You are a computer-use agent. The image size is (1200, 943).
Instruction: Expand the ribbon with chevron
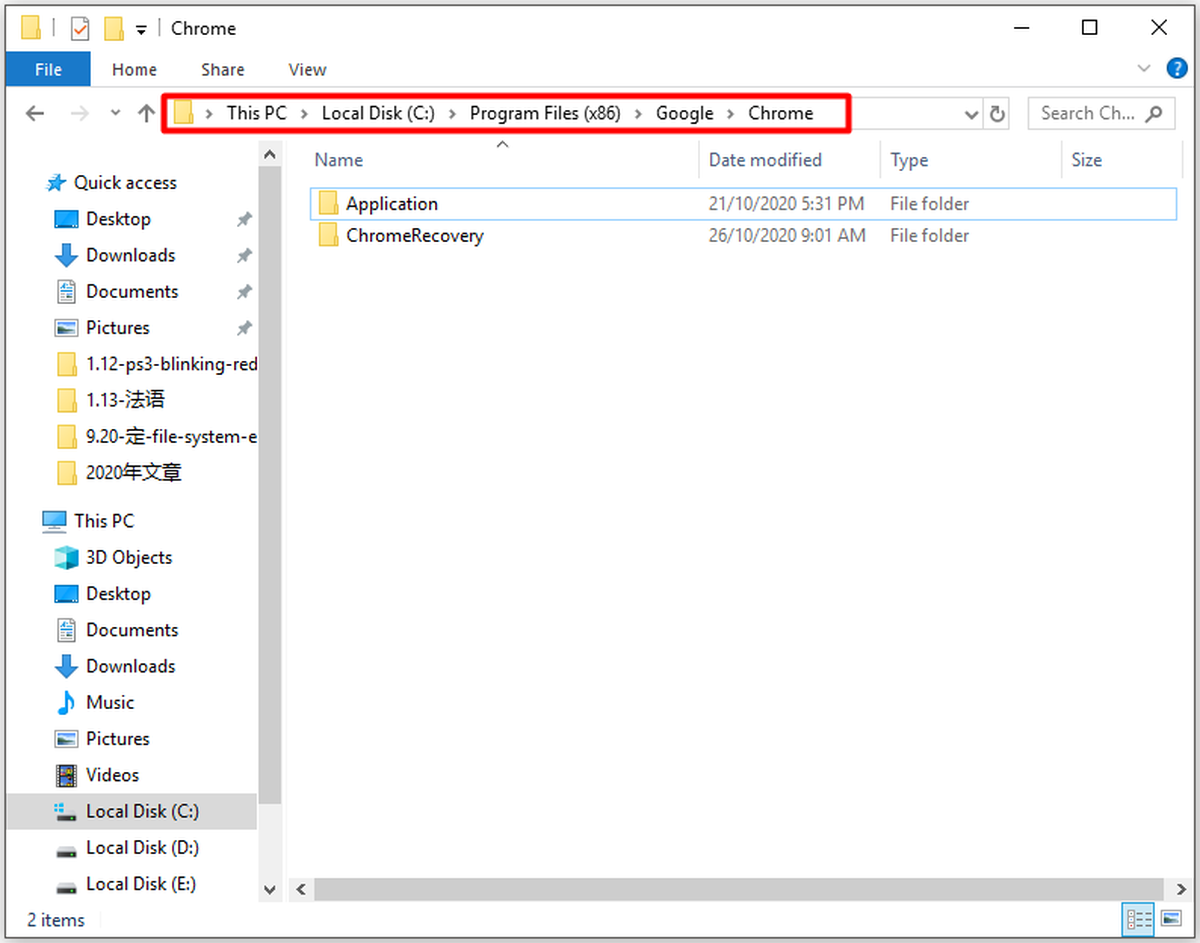click(x=1144, y=68)
